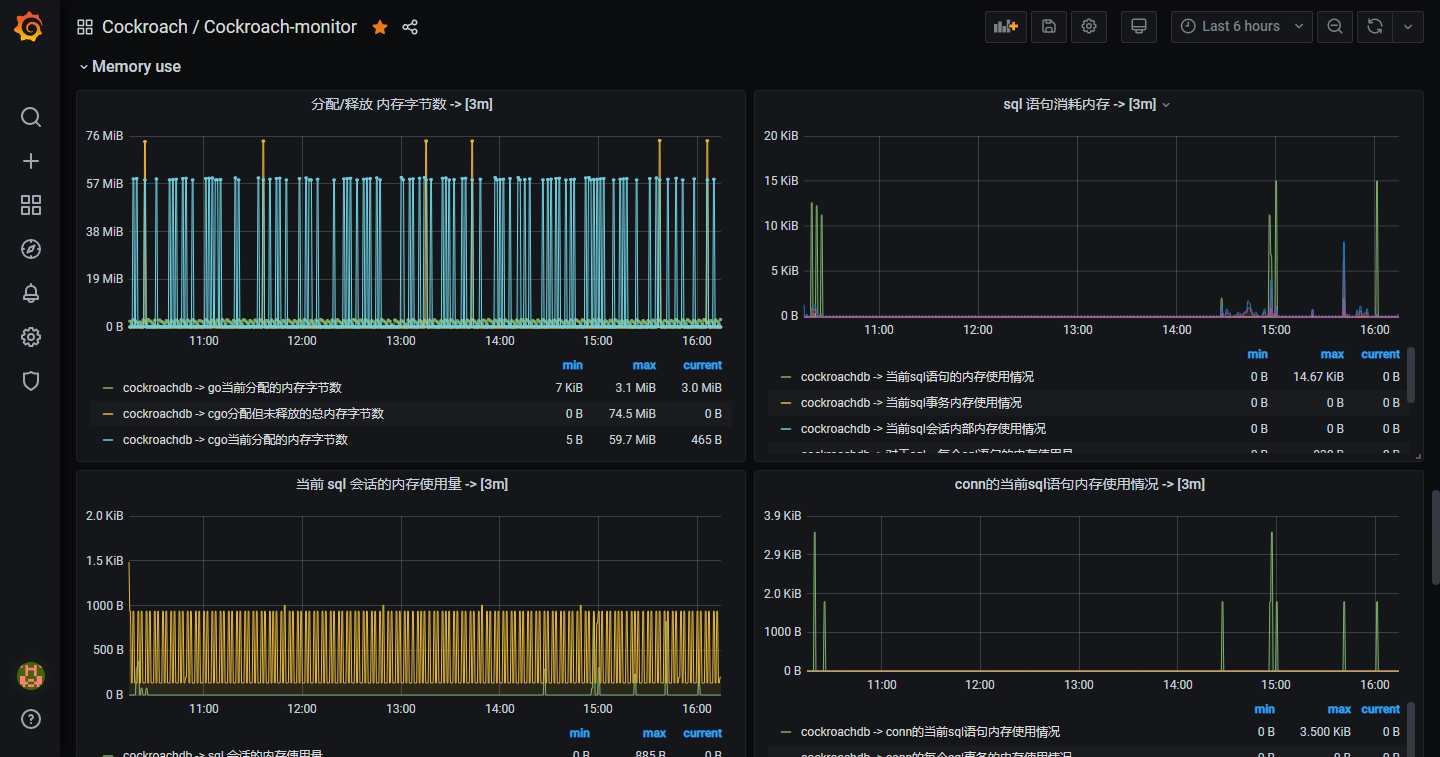Toggle the go当前分配的内存字节数 legend series
The width and height of the screenshot is (1440, 757).
coord(232,388)
